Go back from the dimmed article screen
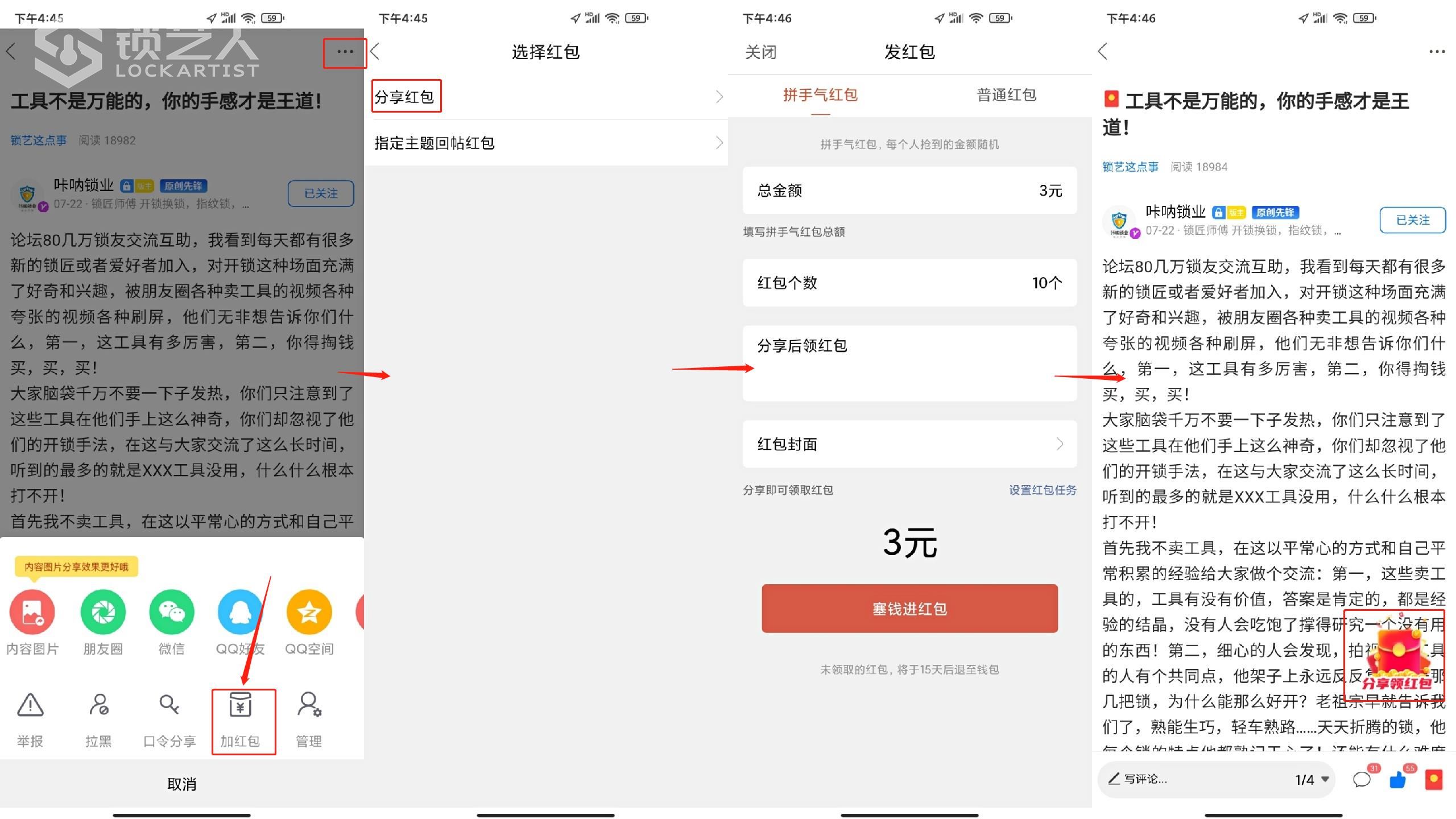Viewport: 1456px width, 819px height. click(11, 52)
